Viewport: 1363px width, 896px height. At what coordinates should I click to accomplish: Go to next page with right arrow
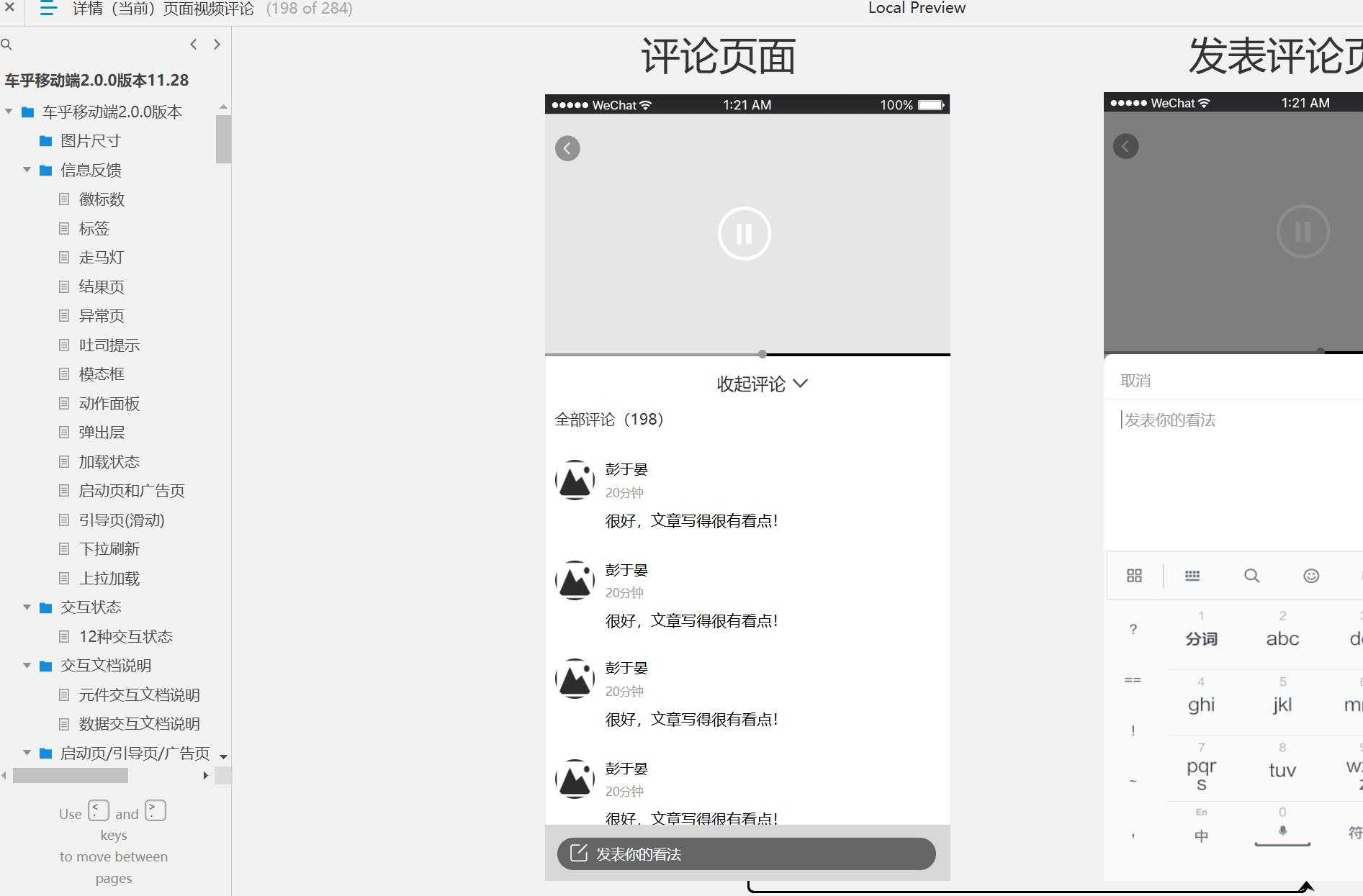click(217, 44)
